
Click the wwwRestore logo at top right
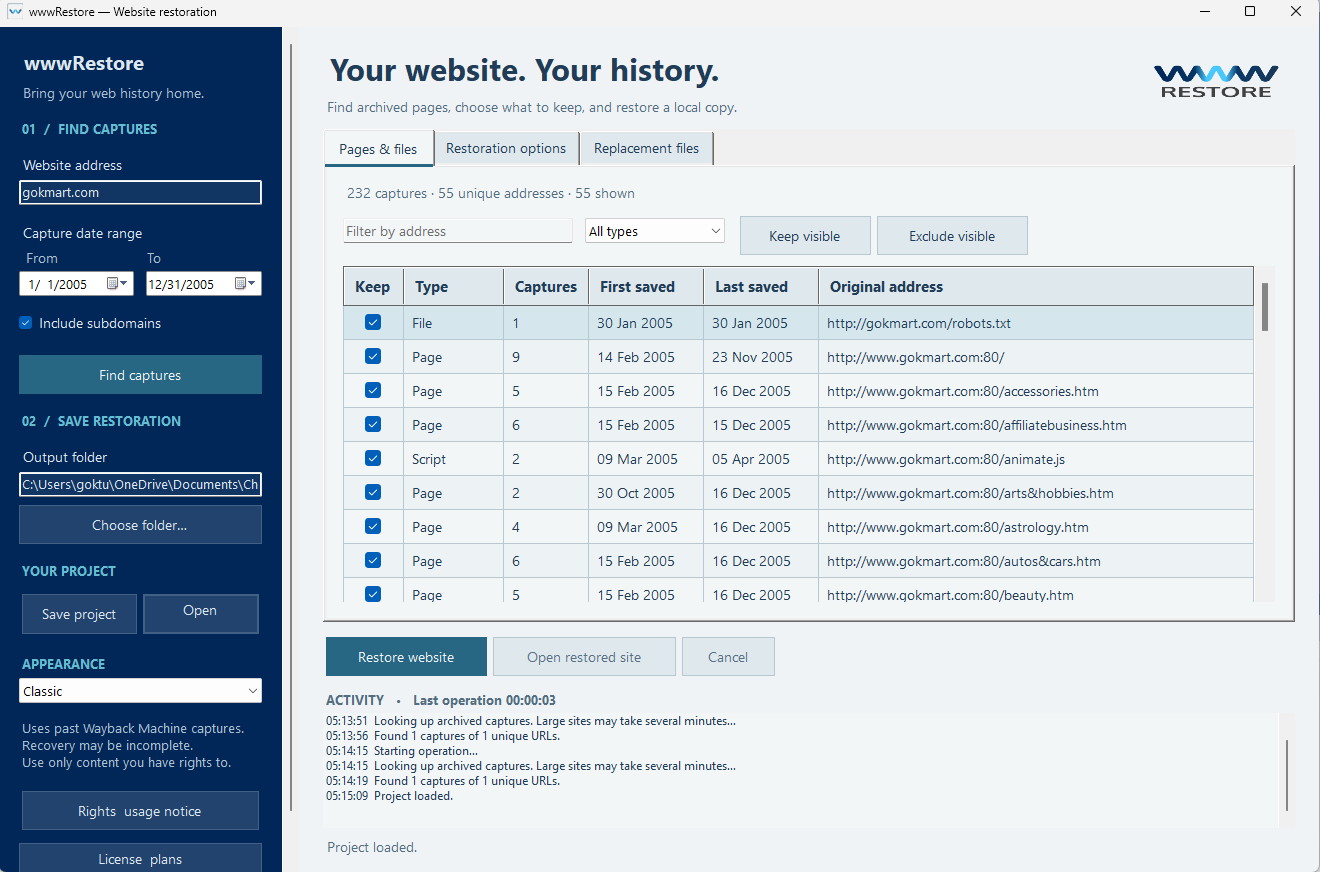(x=1215, y=81)
